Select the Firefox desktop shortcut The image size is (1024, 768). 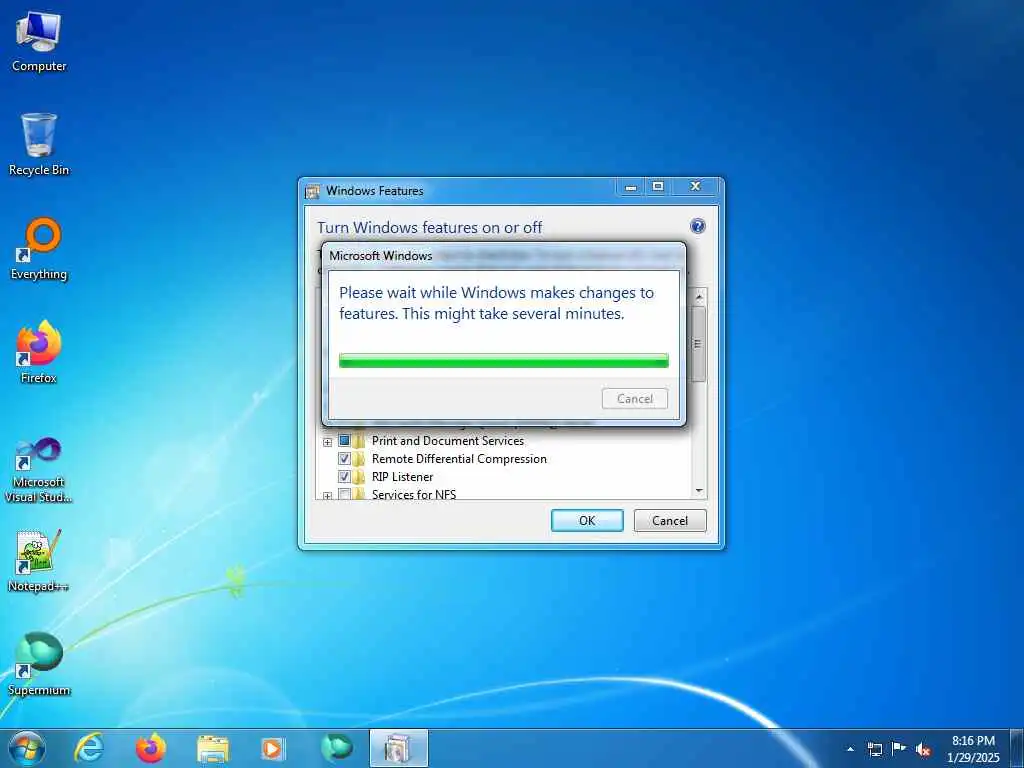pyautogui.click(x=39, y=353)
